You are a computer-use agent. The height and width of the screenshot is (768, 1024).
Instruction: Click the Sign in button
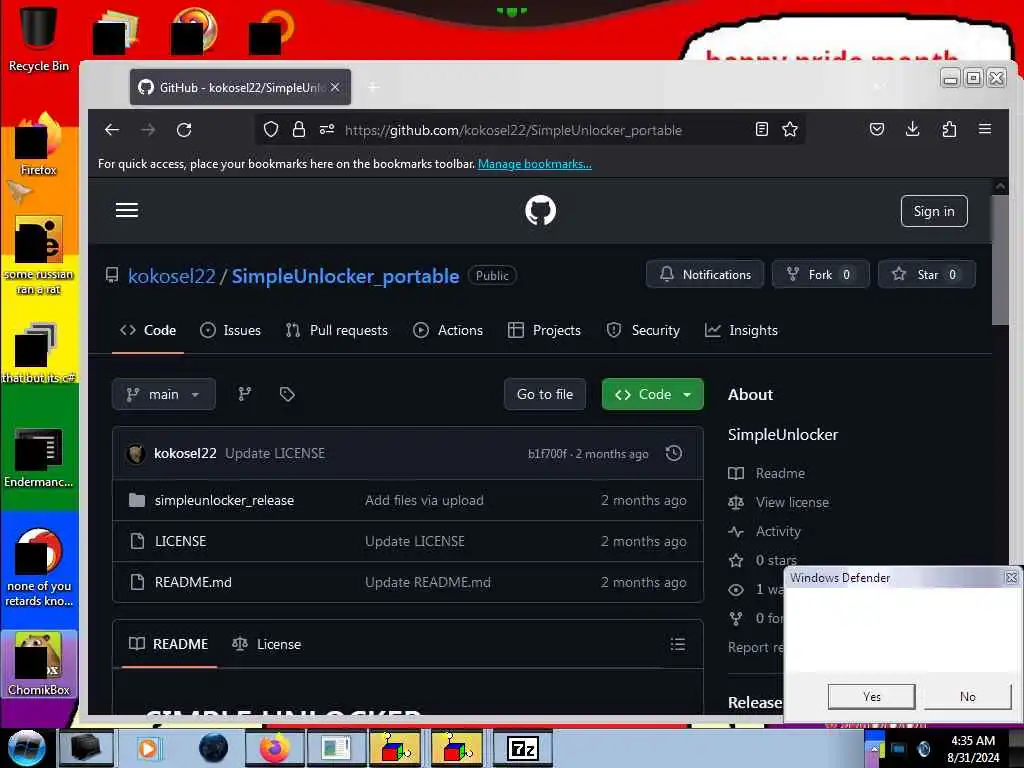pos(934,211)
